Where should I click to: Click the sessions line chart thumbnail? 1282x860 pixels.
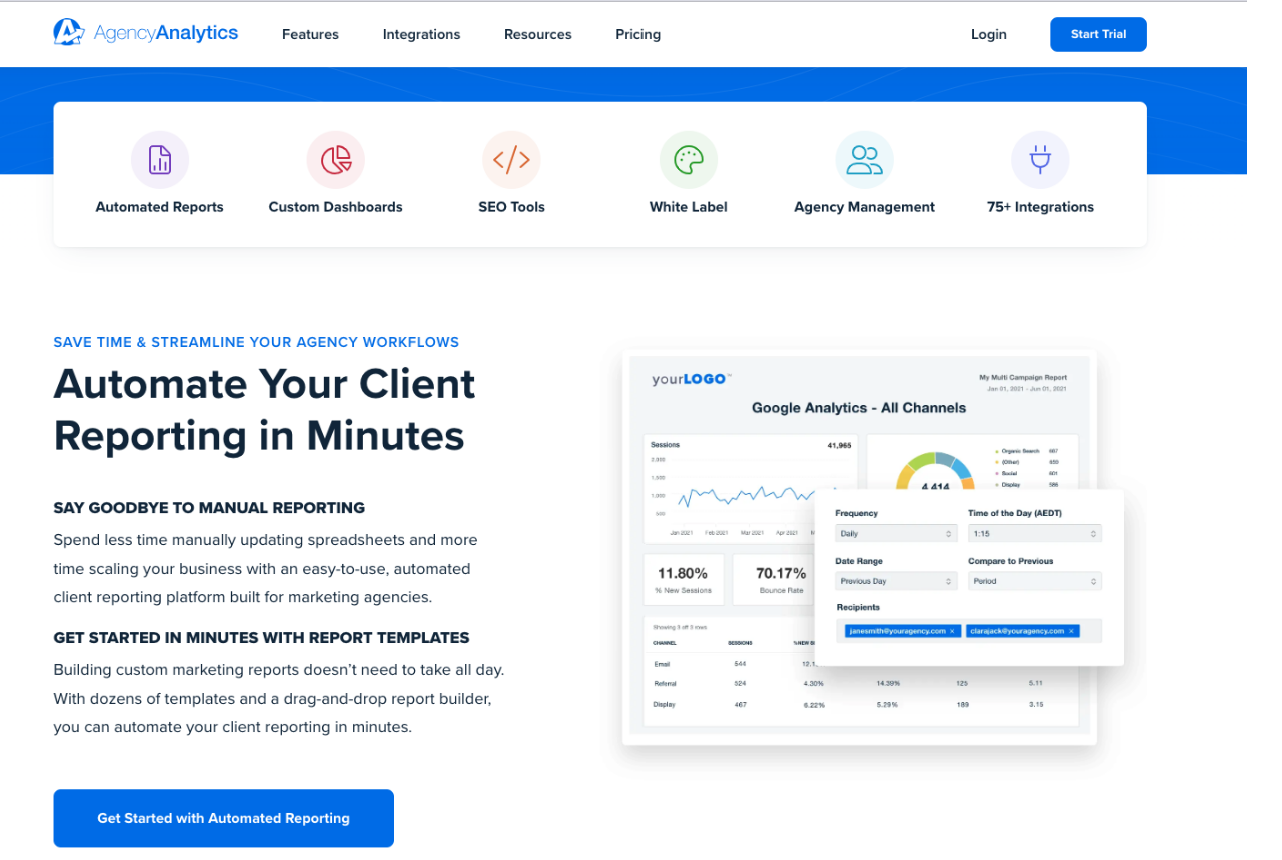coord(749,490)
